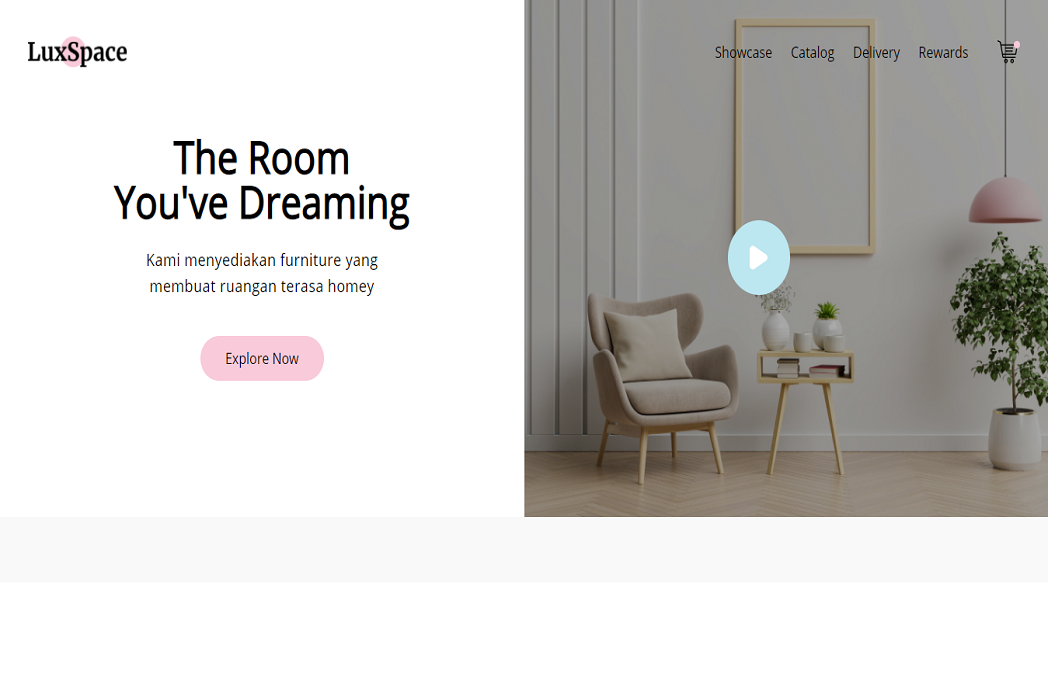Viewport: 1048px width, 700px height.
Task: Click the pink pendant lamp in the photo
Action: (x=1005, y=199)
